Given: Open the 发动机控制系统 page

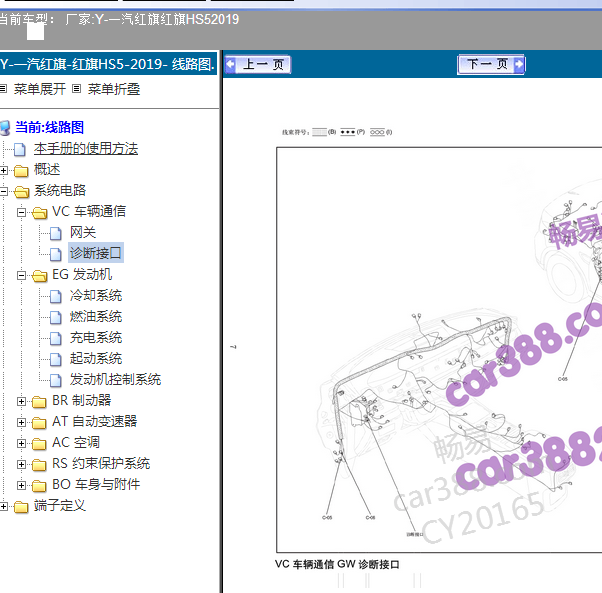Looking at the screenshot, I should click(x=116, y=379).
